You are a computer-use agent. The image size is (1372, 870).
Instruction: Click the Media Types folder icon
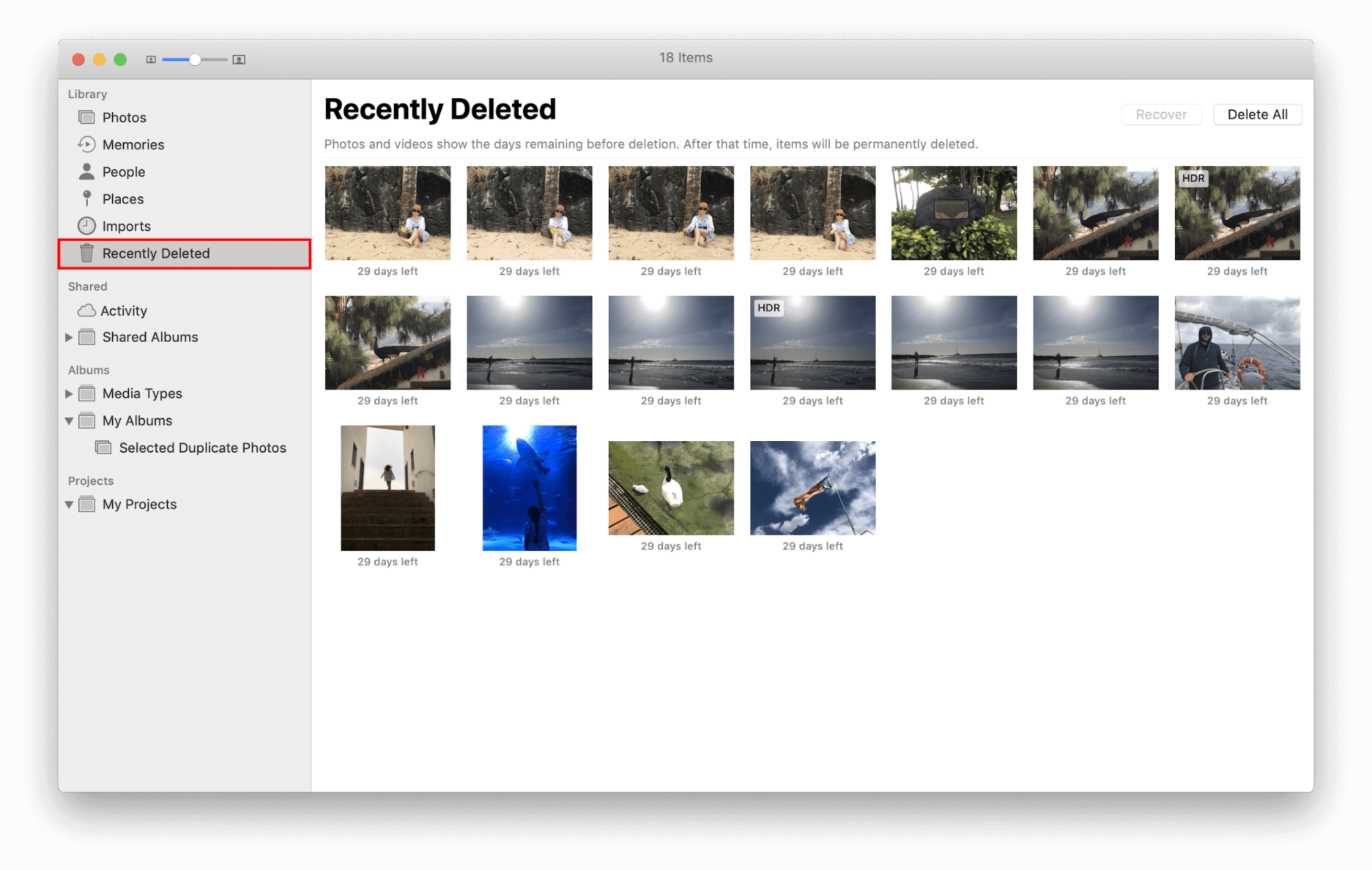coord(86,393)
